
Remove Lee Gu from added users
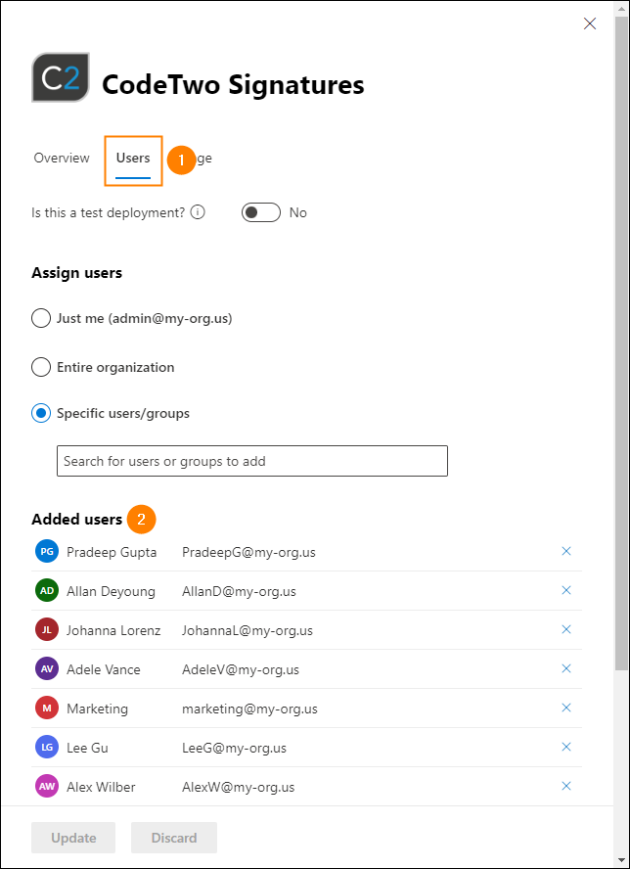tap(566, 747)
